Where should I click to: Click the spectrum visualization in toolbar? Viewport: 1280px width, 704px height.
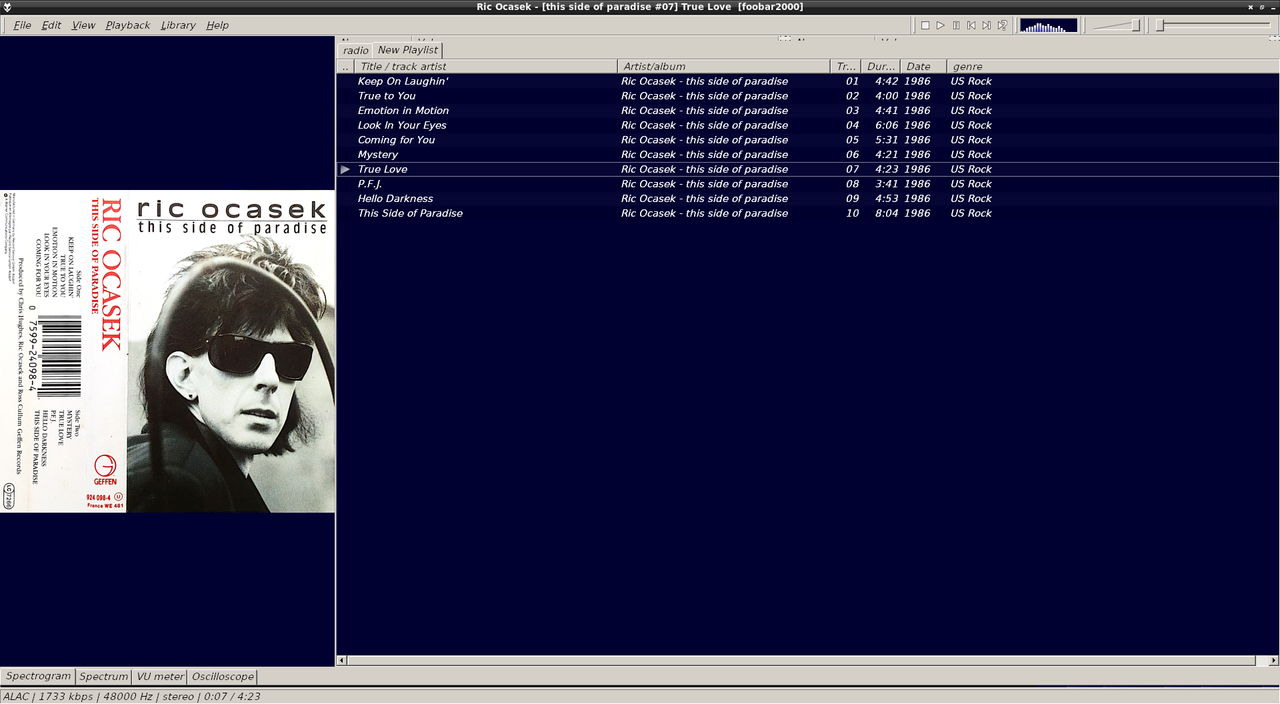tap(1048, 25)
